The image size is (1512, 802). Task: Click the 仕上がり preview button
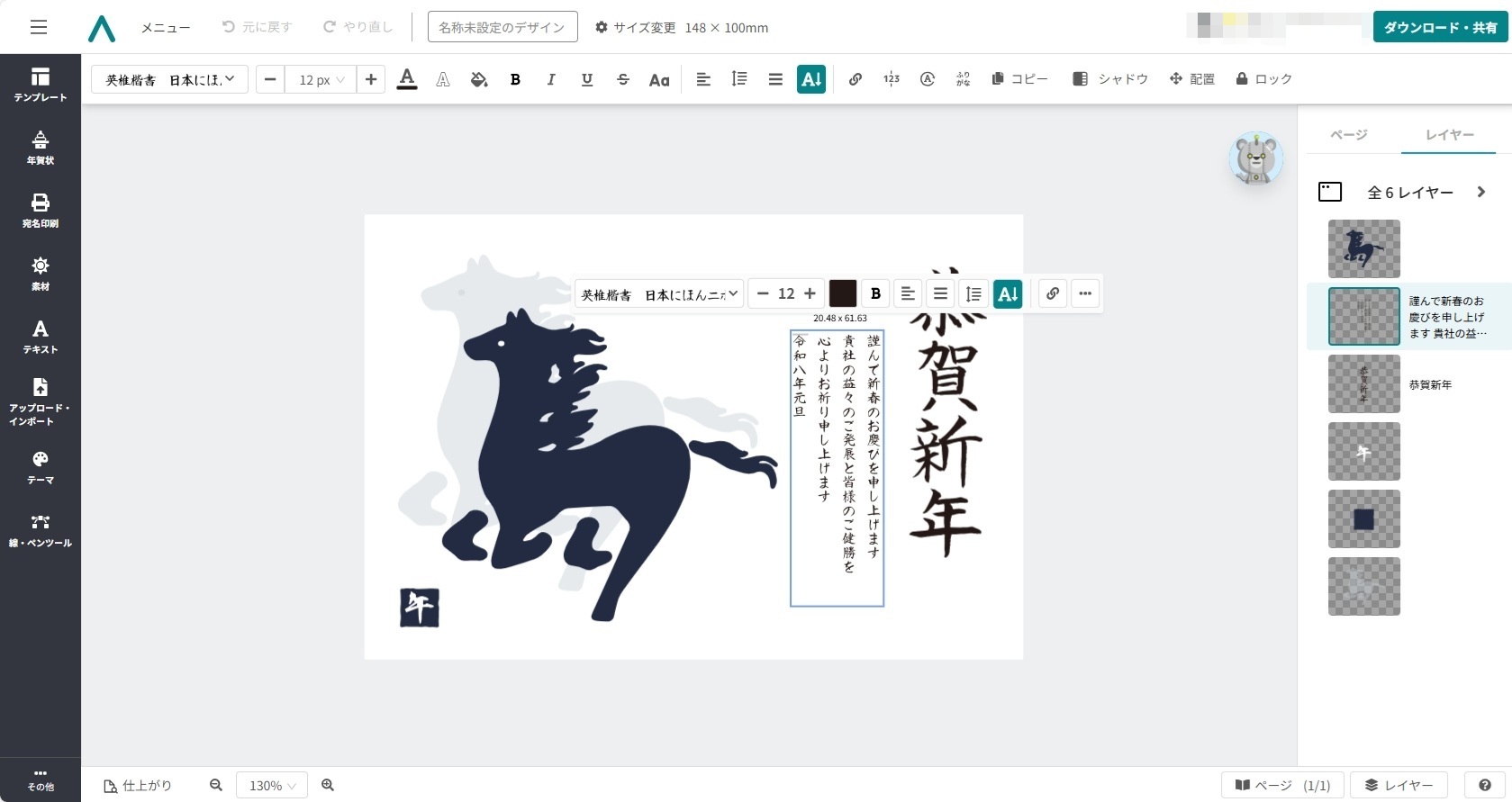point(138,785)
